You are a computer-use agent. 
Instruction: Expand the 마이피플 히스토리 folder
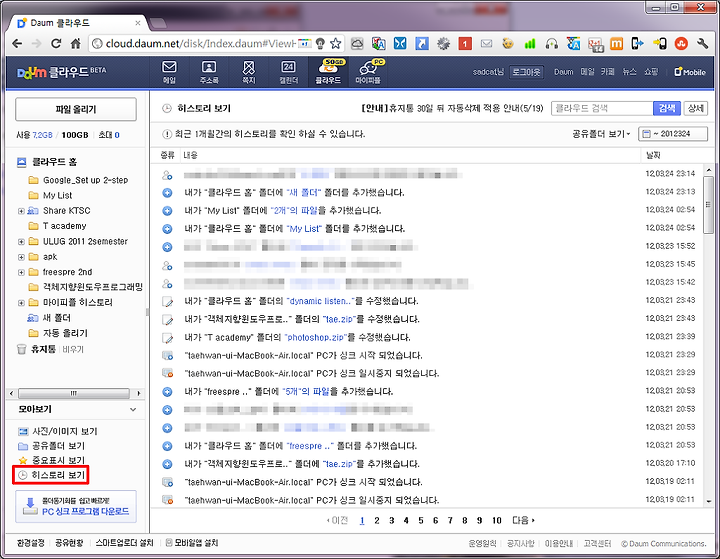click(21, 303)
